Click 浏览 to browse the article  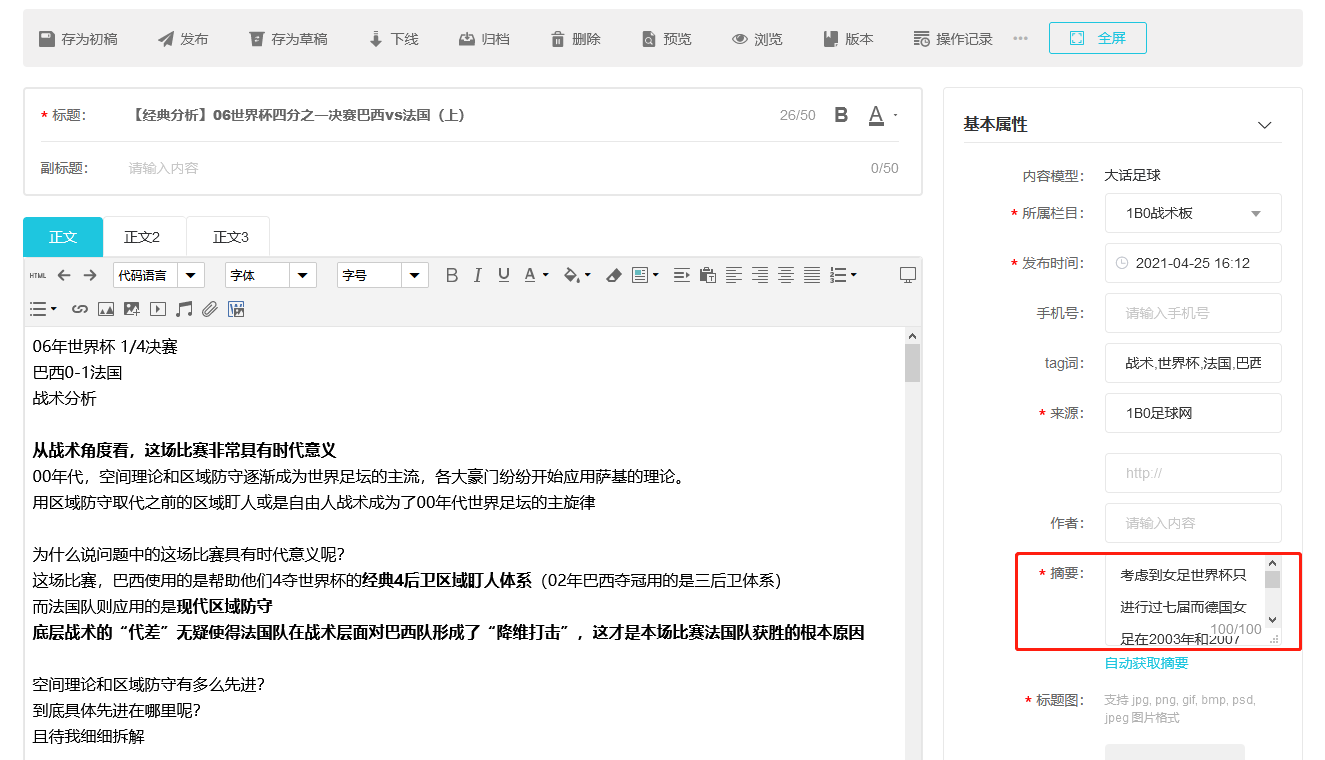point(757,39)
